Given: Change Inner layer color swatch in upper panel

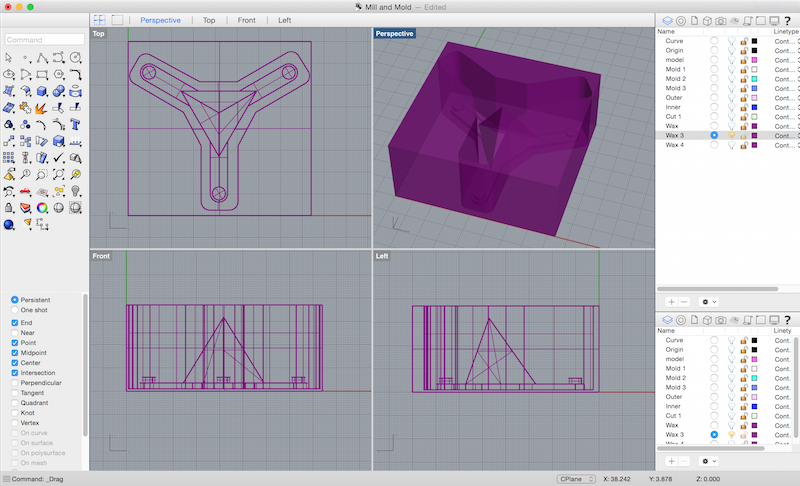Looking at the screenshot, I should coord(755,108).
